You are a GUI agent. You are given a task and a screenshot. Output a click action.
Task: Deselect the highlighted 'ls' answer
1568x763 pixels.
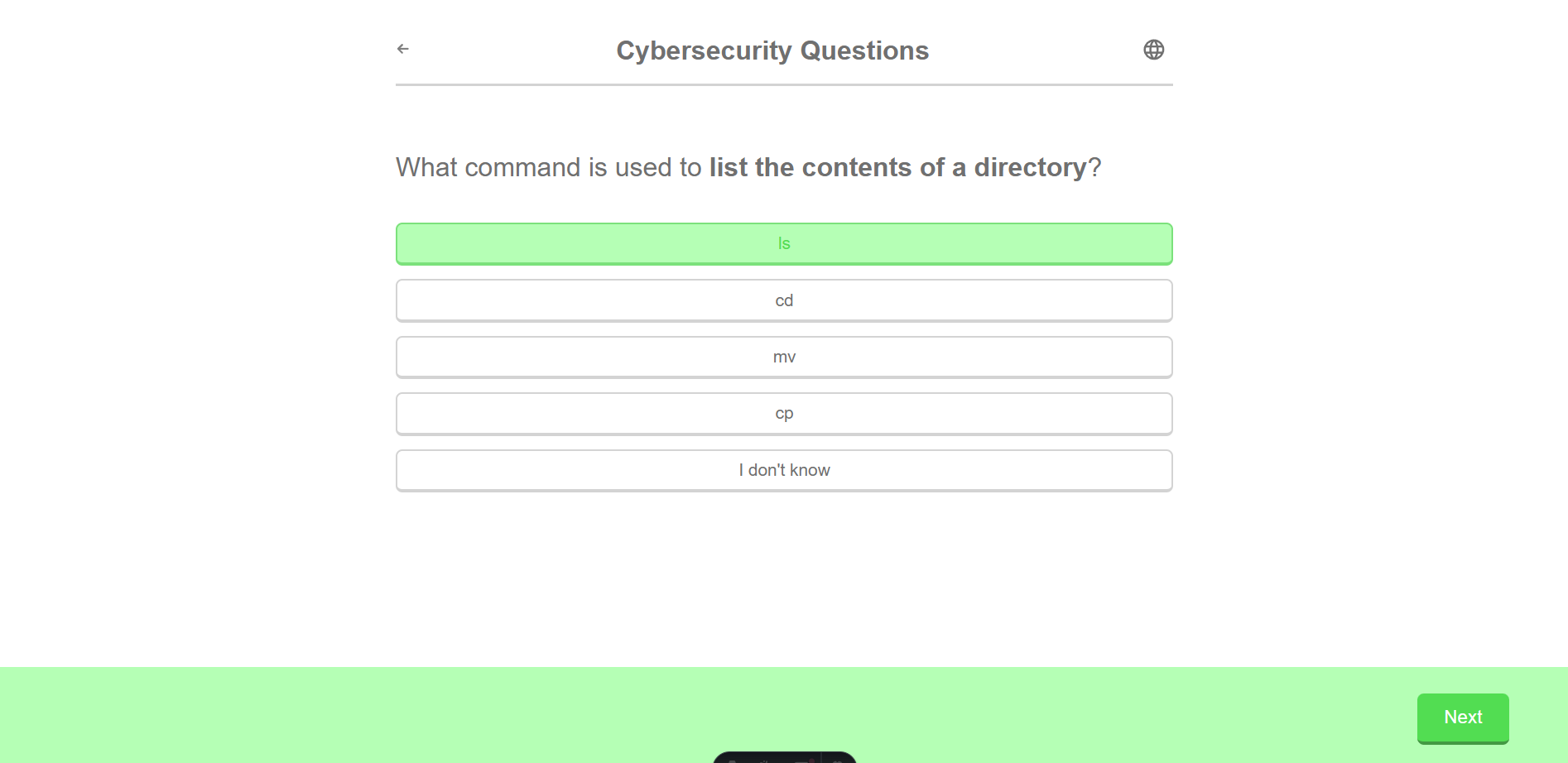784,244
